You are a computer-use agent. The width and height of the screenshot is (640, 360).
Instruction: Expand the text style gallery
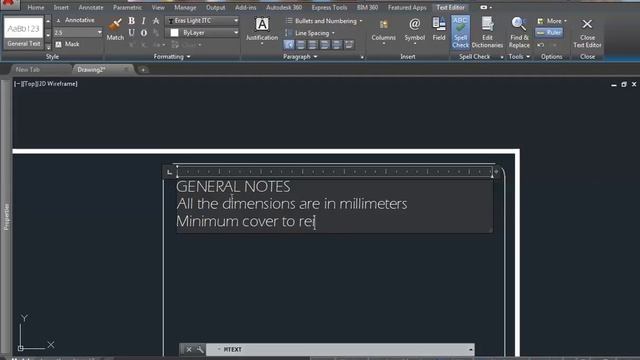tap(48, 47)
